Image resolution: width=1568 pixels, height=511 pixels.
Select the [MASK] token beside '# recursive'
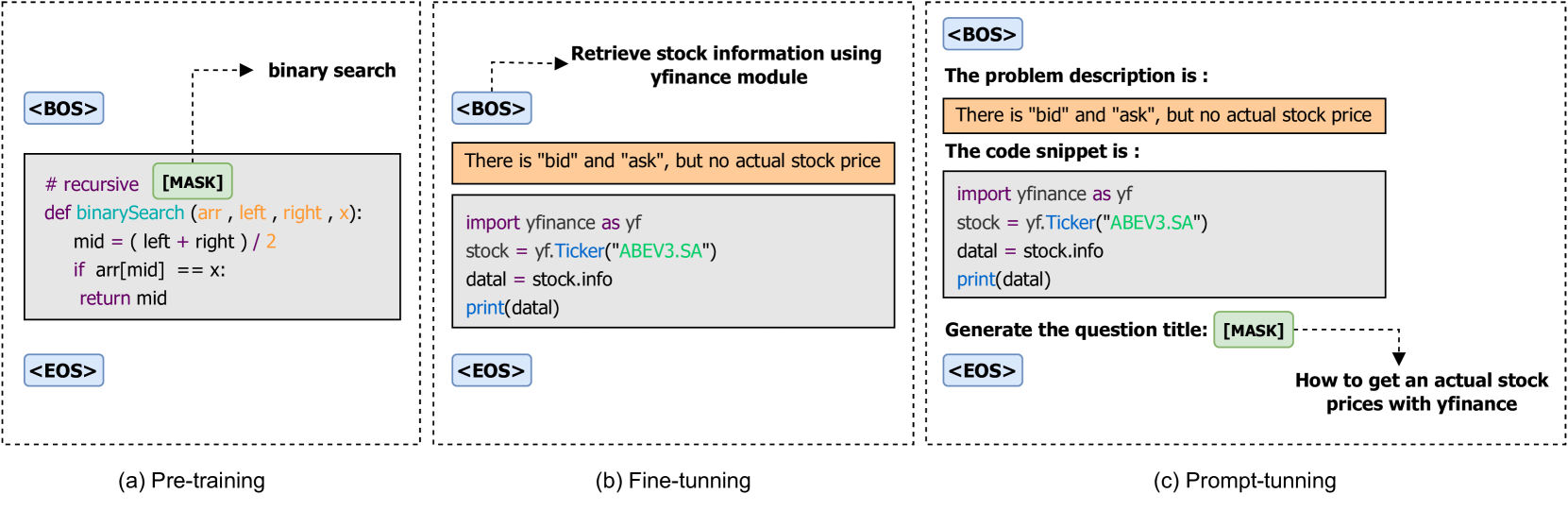[193, 181]
